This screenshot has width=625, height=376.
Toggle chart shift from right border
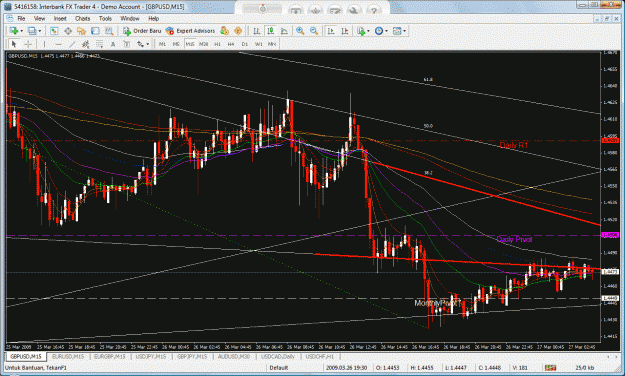coord(345,31)
